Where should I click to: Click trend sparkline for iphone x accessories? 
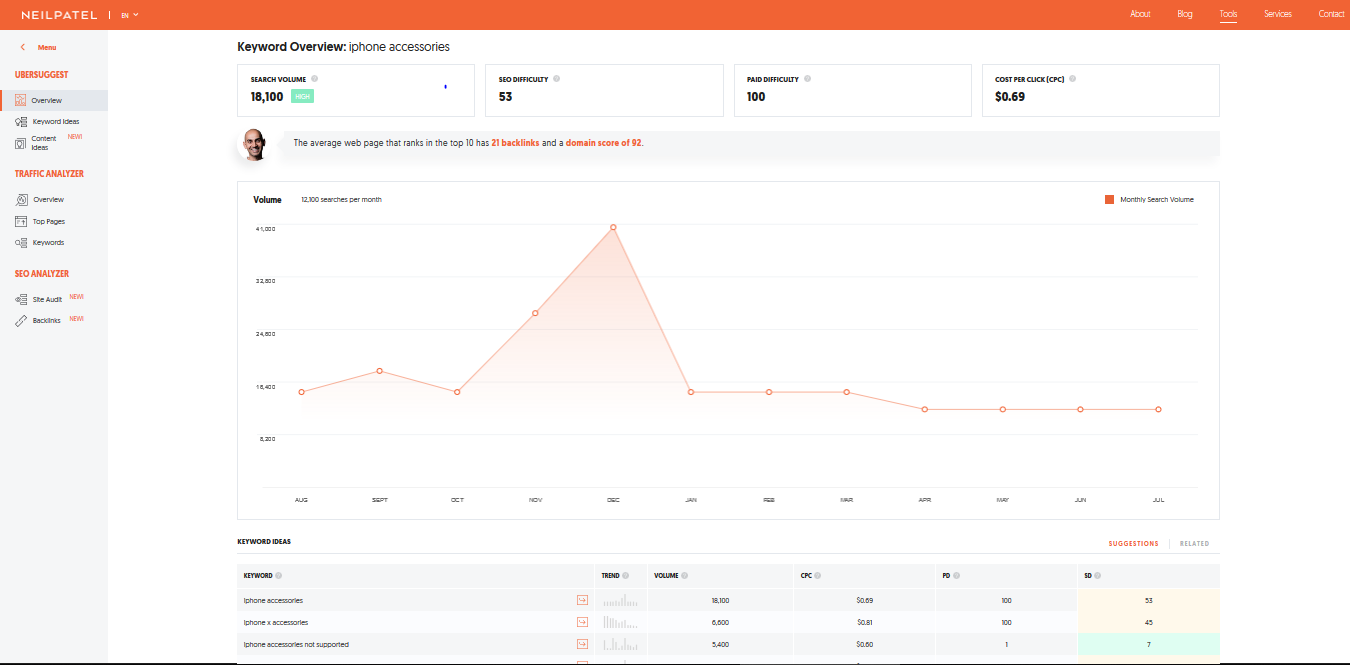620,622
